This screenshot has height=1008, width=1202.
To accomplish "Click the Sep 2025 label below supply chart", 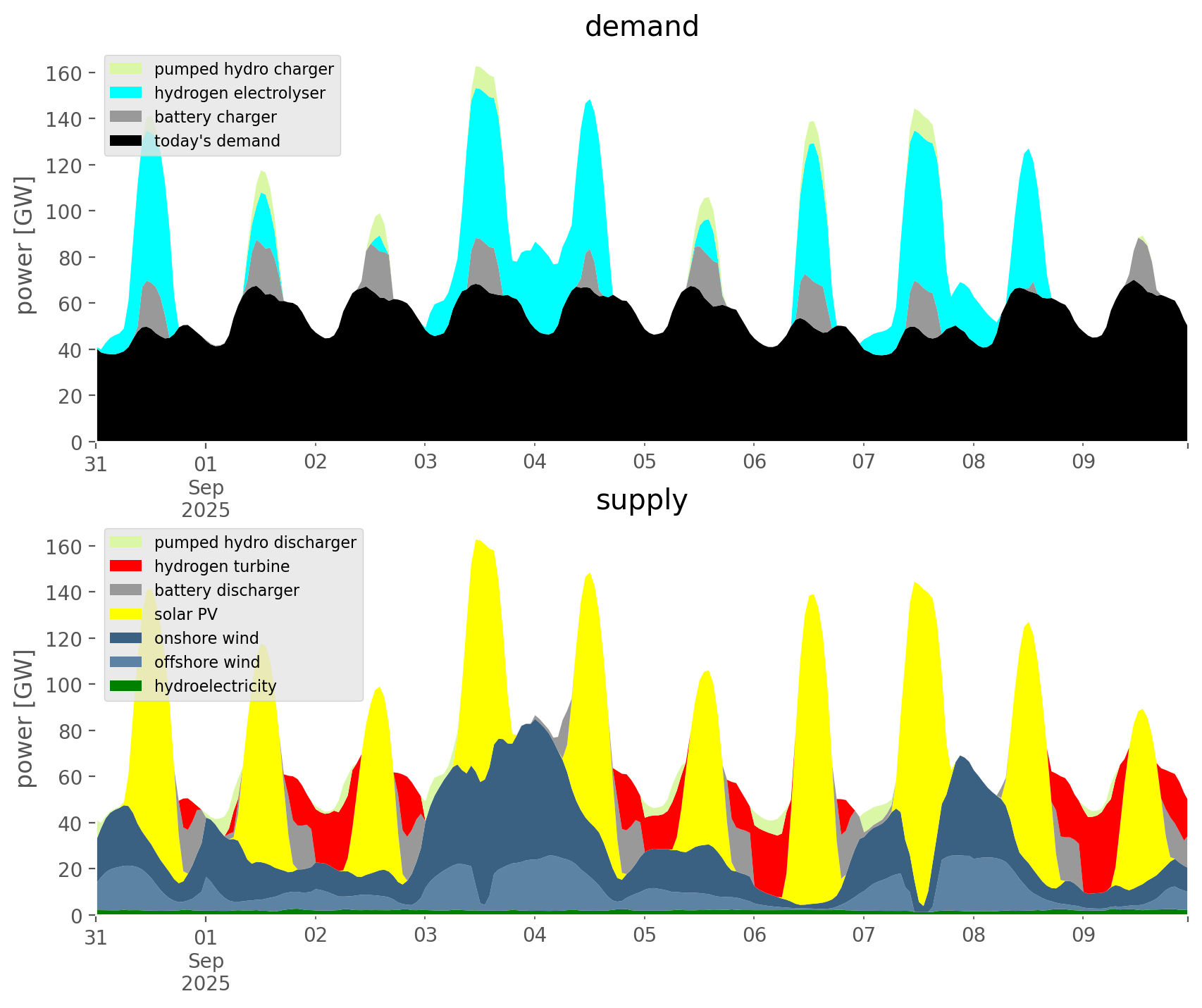I will point(206,972).
